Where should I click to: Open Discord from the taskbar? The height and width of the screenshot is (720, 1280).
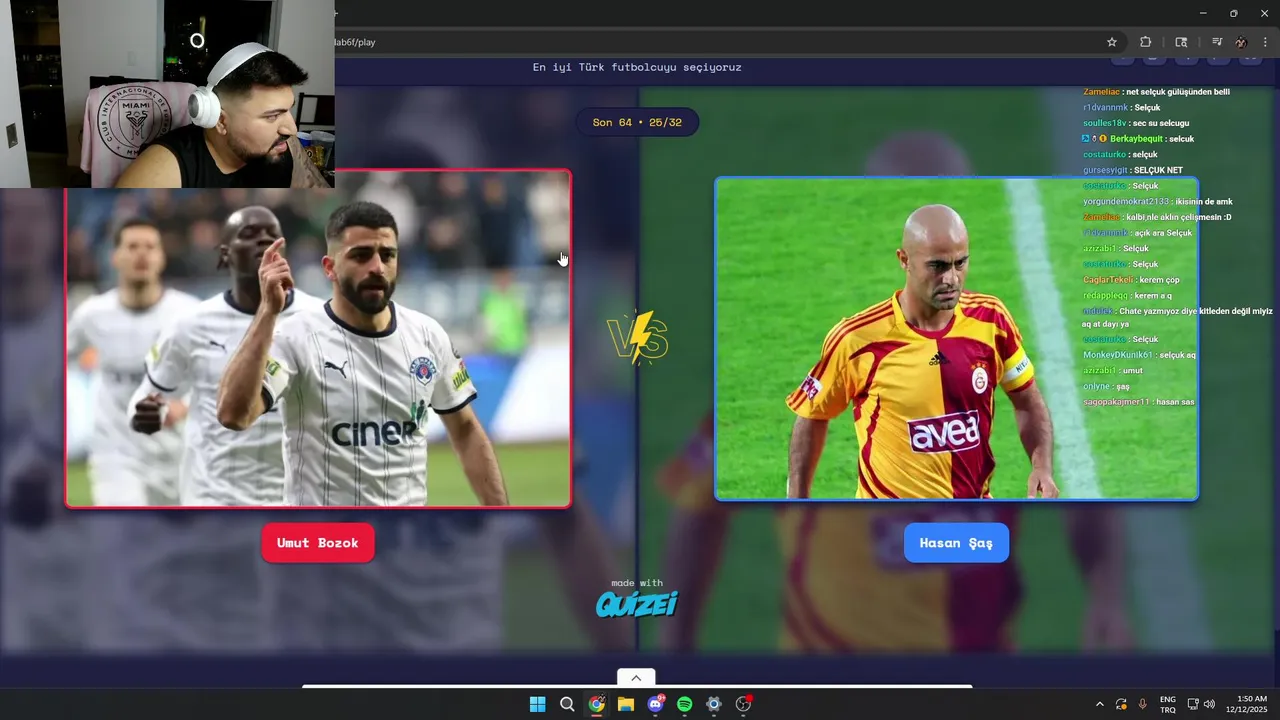coord(655,704)
